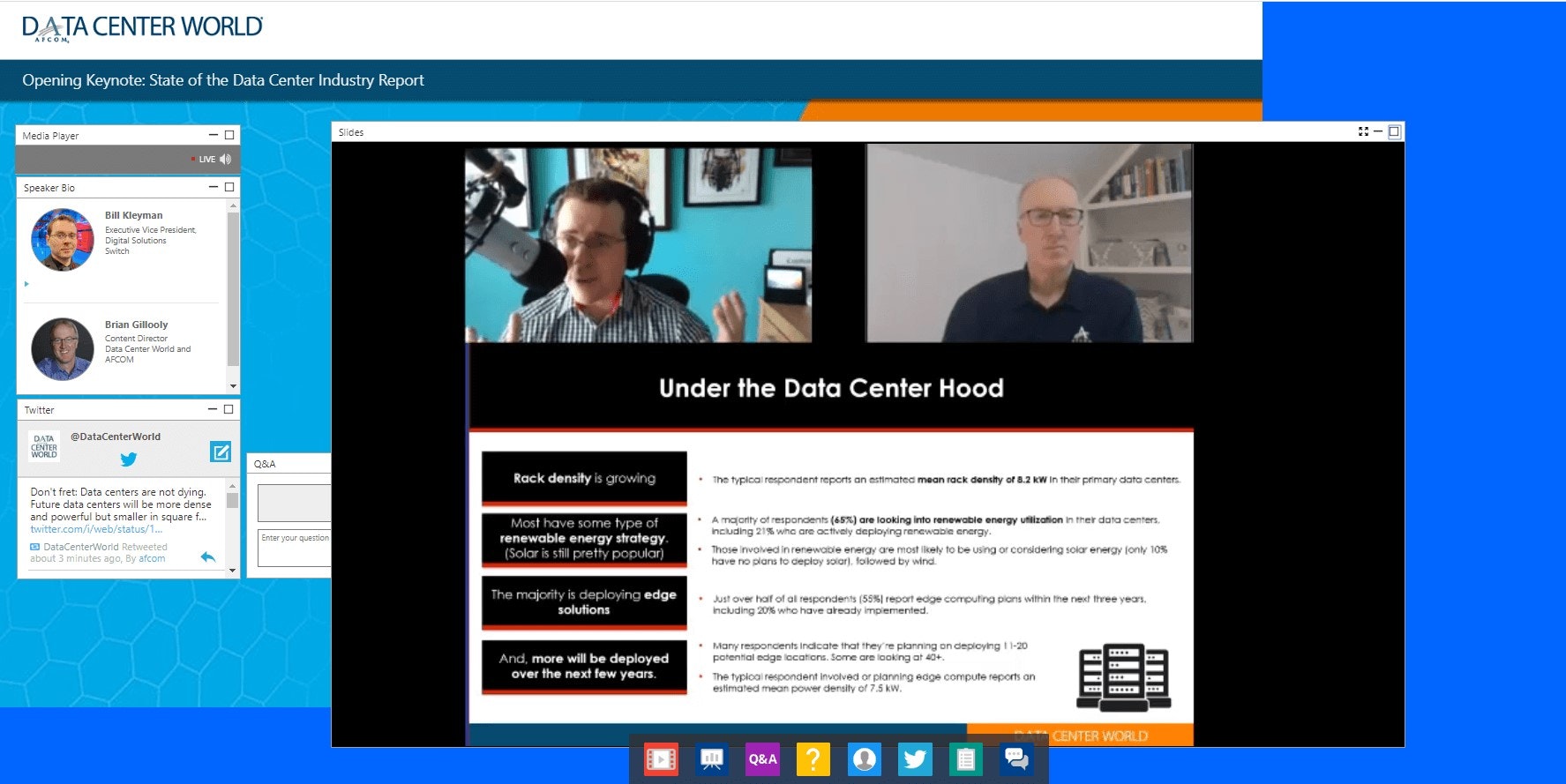Open the group chat speech bubbles icon
The image size is (1566, 784).
tap(1015, 758)
